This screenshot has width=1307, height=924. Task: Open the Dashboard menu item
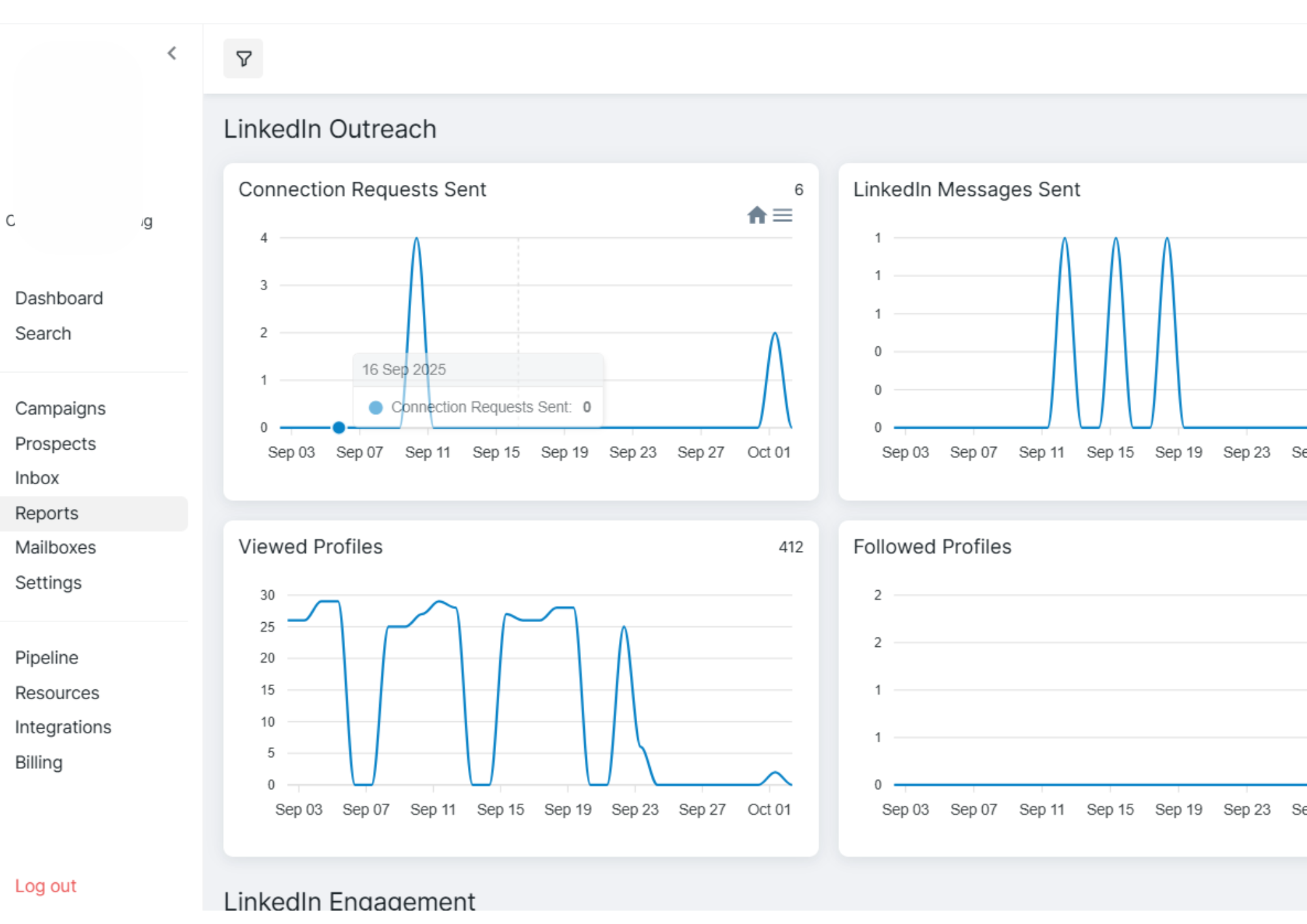(x=59, y=298)
